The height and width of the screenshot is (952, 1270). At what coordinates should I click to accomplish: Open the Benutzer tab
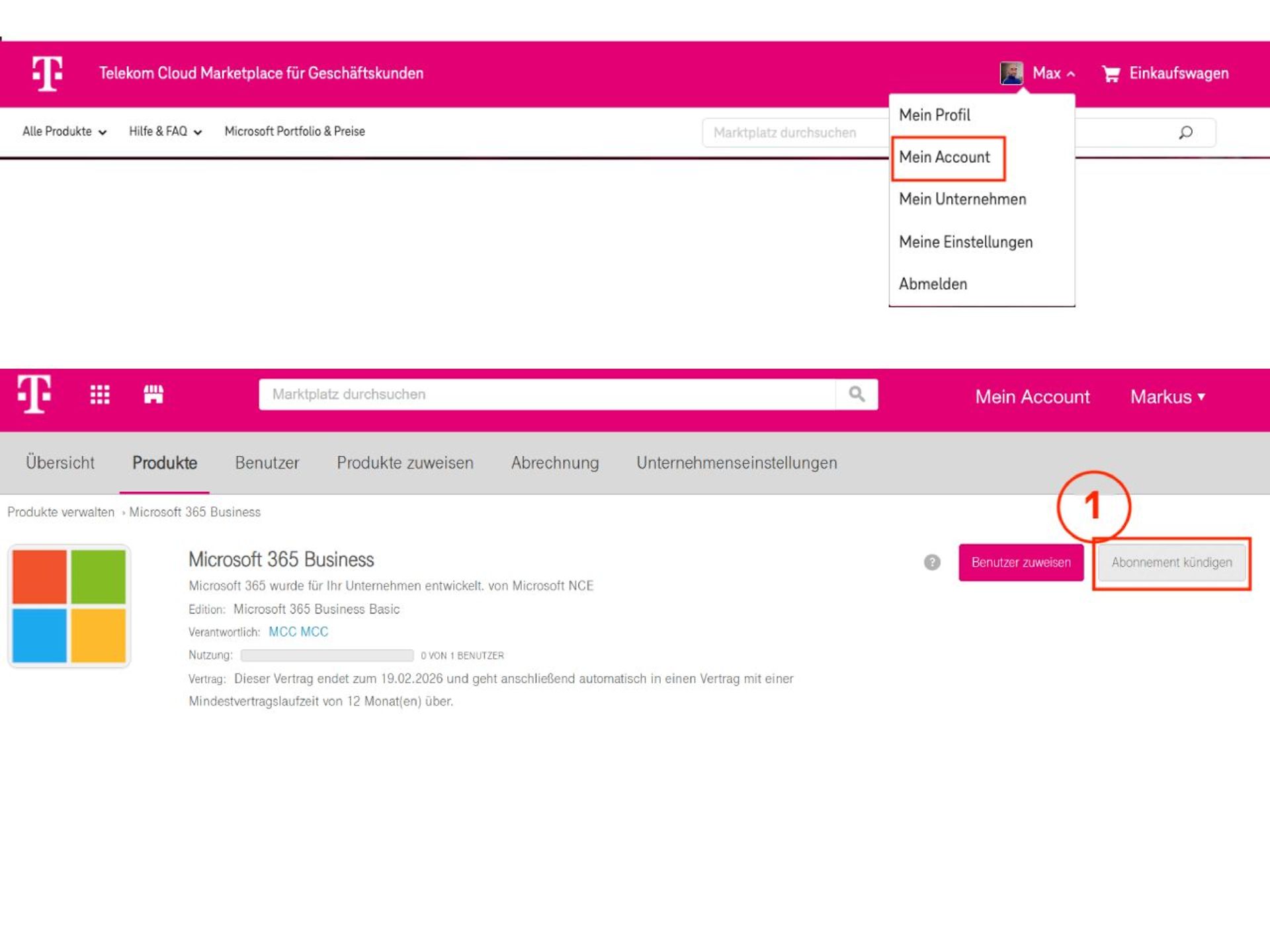tap(267, 463)
